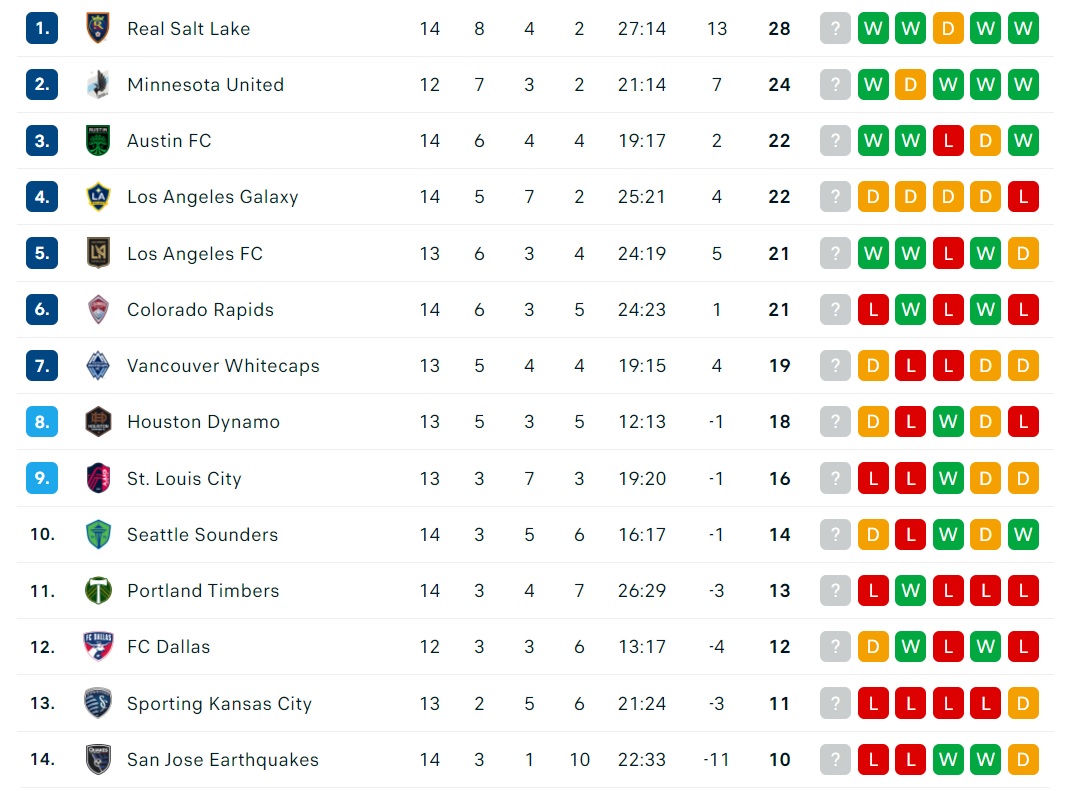
Task: Click the Colorado Rapids team logo
Action: (98, 309)
